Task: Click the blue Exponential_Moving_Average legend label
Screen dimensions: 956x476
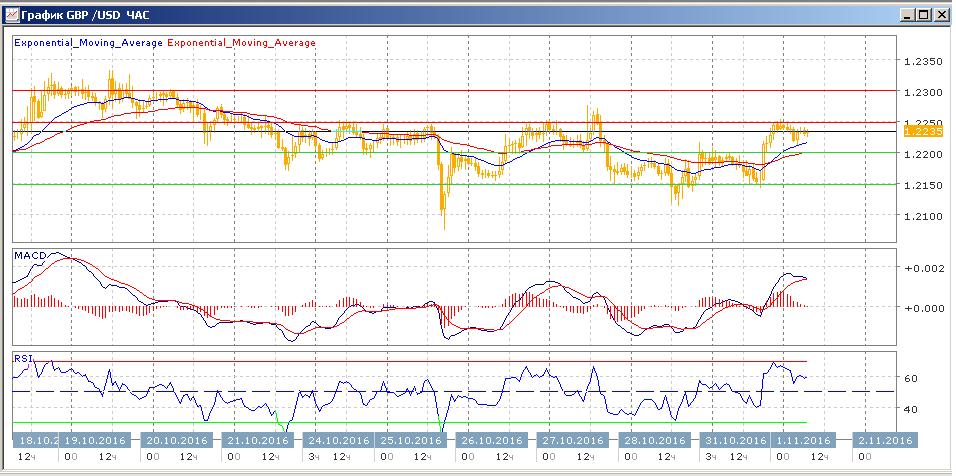Action: click(x=88, y=43)
